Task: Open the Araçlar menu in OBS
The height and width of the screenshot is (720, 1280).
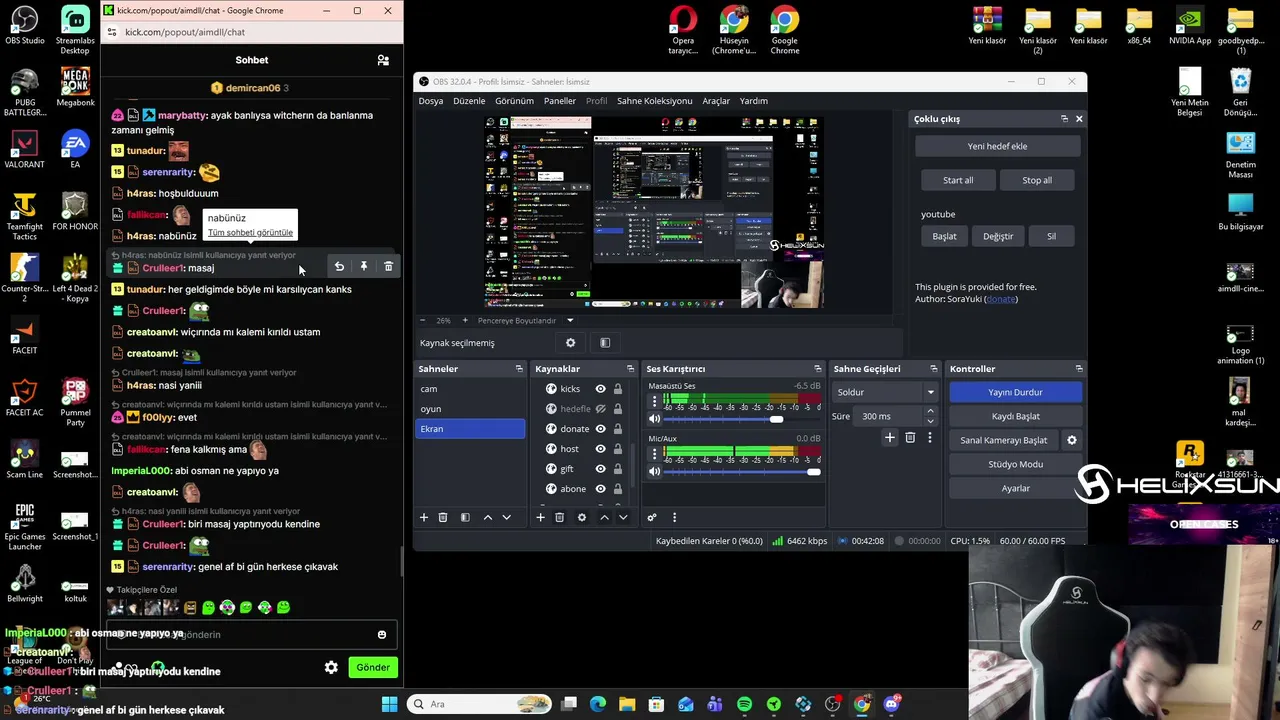Action: pos(716,101)
